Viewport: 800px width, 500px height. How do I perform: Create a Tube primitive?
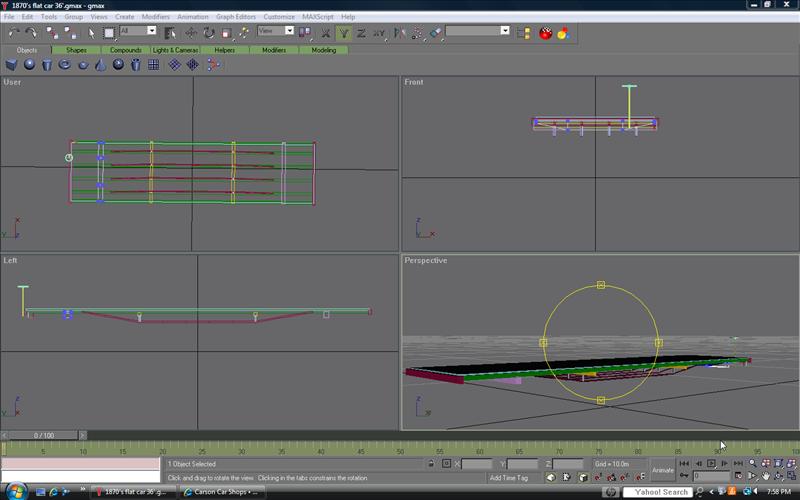[136, 64]
